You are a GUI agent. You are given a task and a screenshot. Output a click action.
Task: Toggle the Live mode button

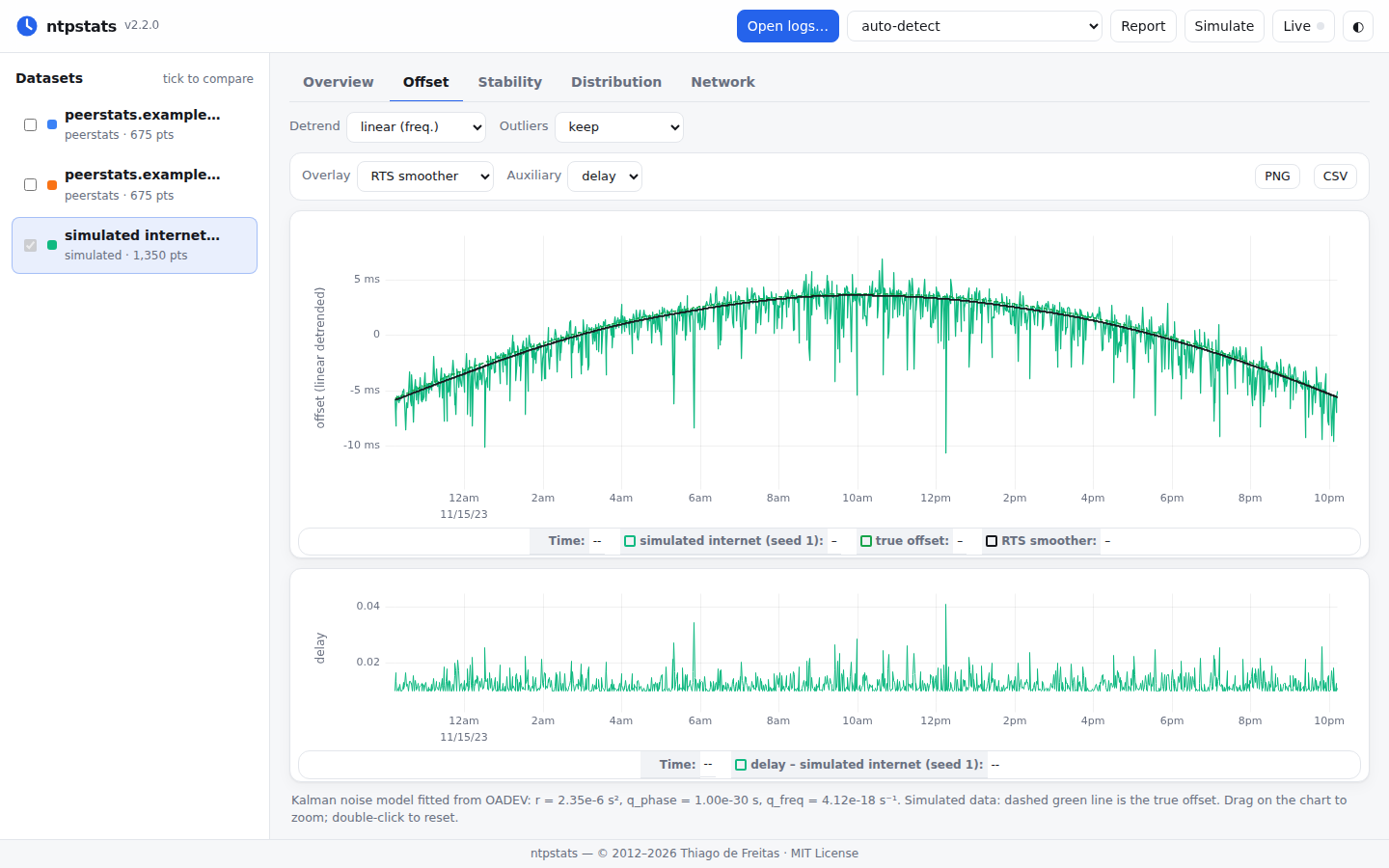click(x=1303, y=26)
